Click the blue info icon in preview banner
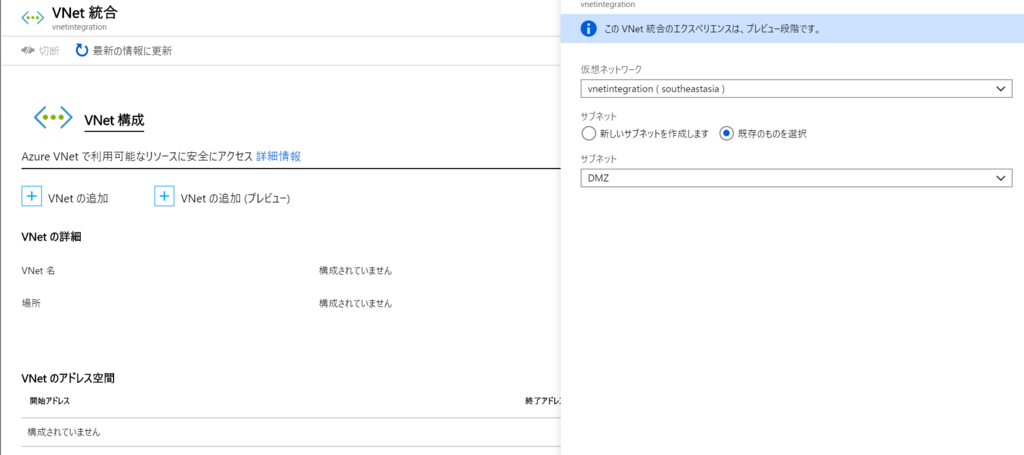The image size is (1024, 455). (588, 29)
